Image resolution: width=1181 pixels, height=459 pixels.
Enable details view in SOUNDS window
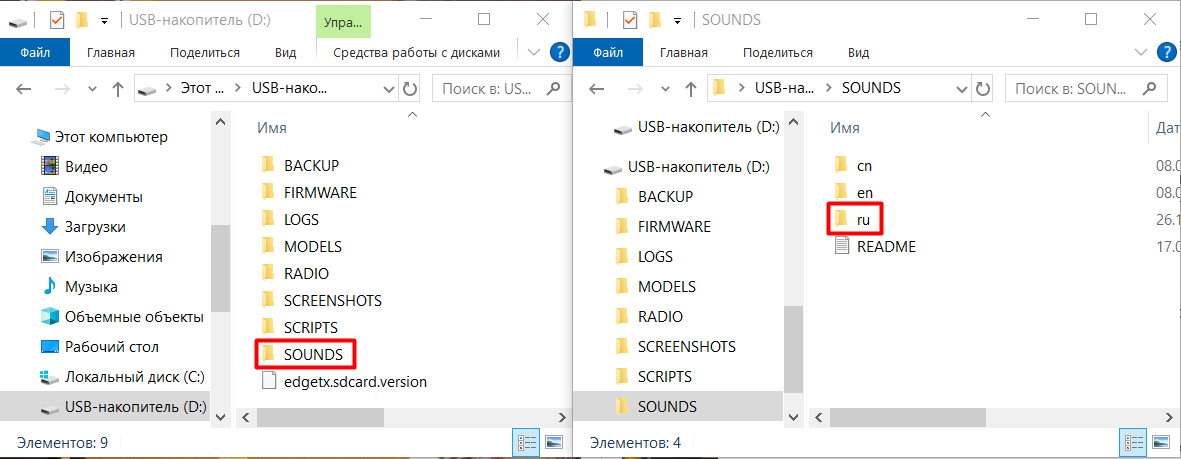click(x=1134, y=441)
